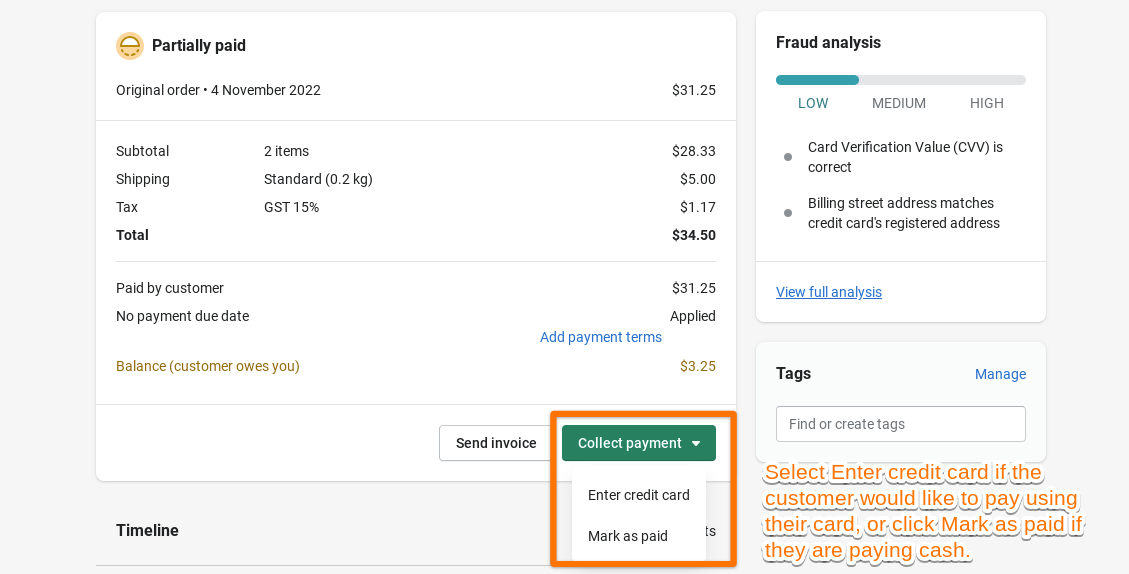
Task: Click the Balance (customer owes you) text
Action: point(208,366)
